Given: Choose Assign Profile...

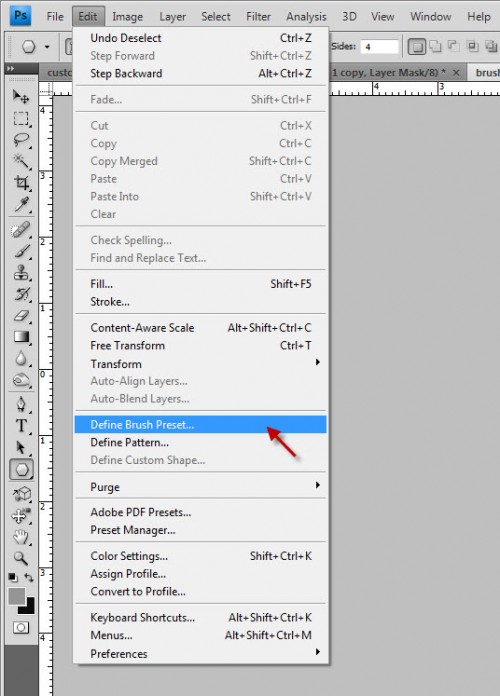Looking at the screenshot, I should click(x=201, y=574).
